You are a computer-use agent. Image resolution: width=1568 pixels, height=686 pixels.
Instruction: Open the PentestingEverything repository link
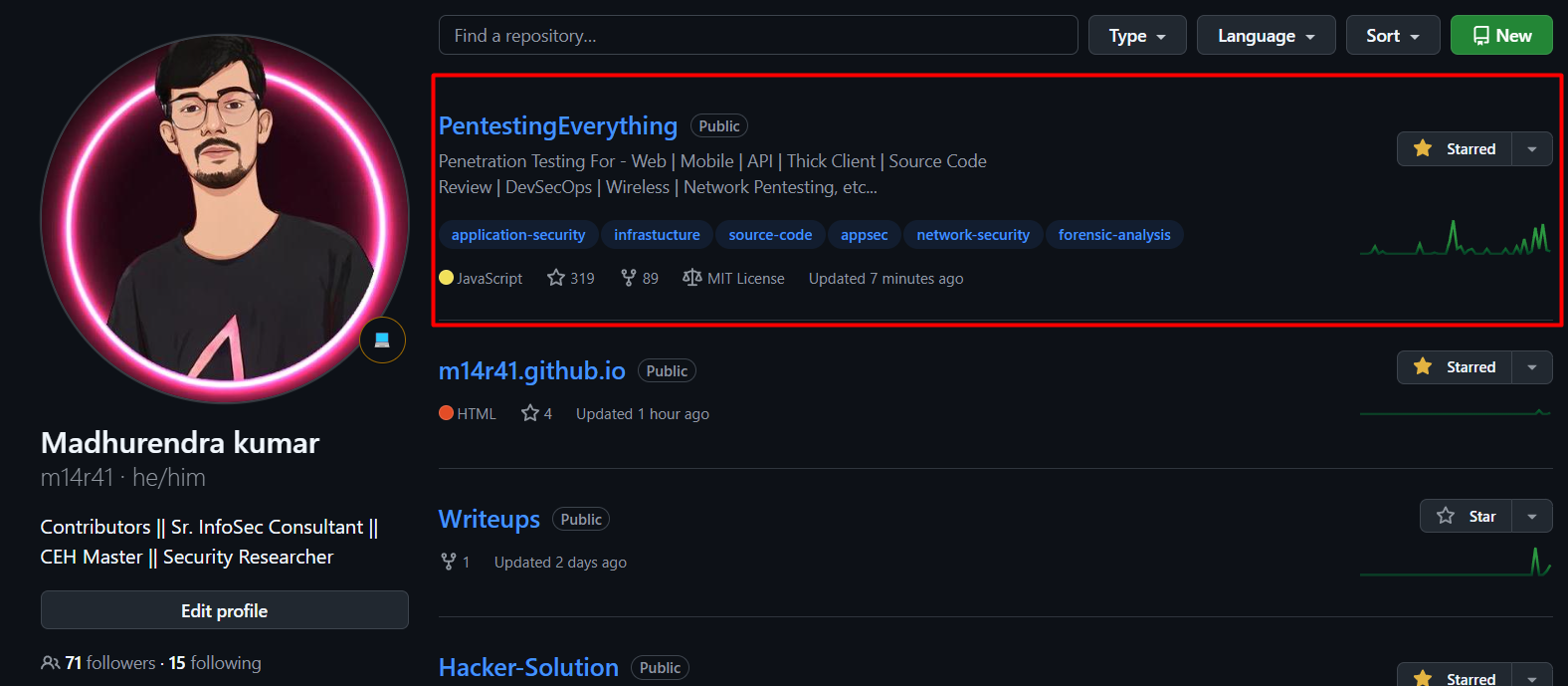558,125
